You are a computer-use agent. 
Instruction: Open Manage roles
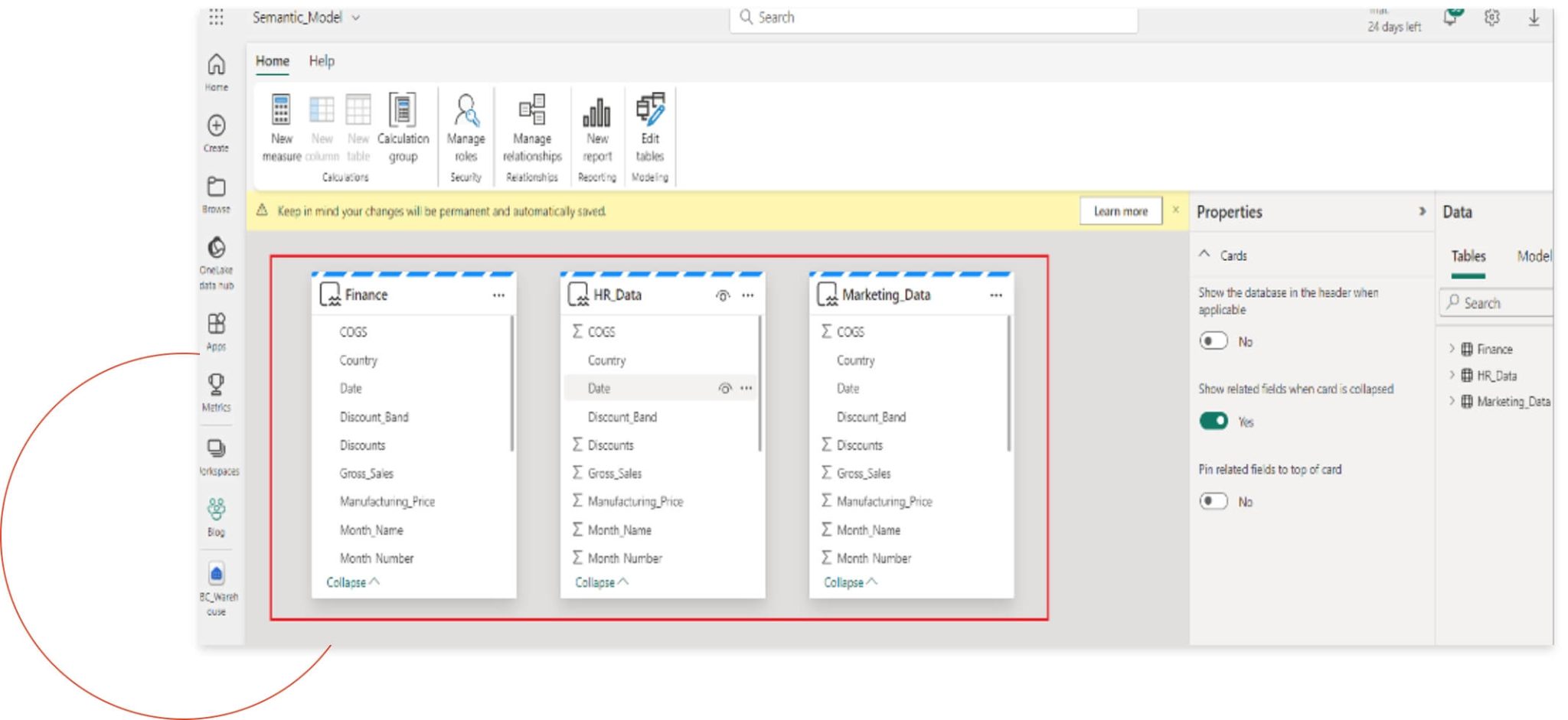(x=465, y=128)
